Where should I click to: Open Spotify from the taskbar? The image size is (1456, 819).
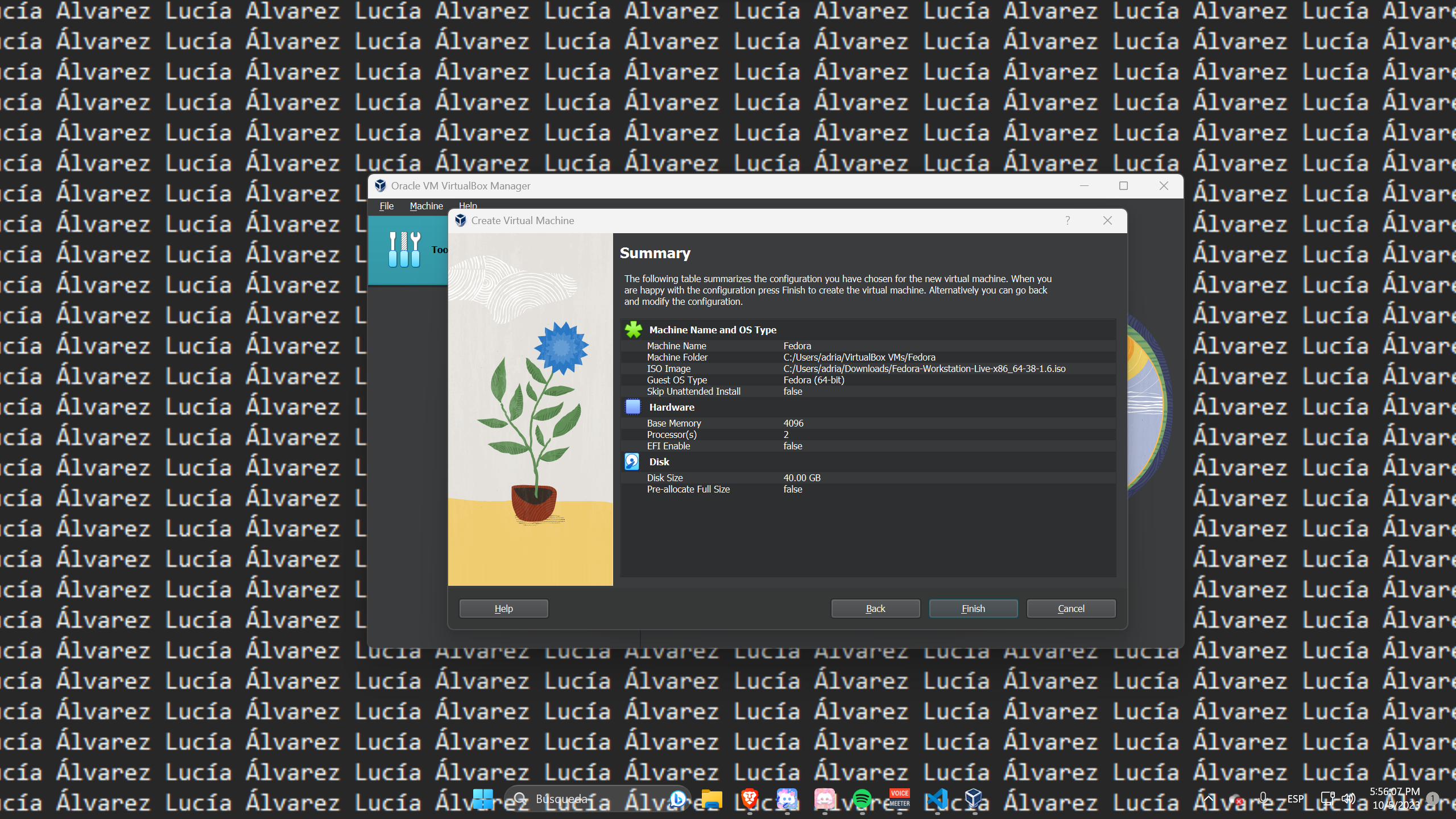862,799
